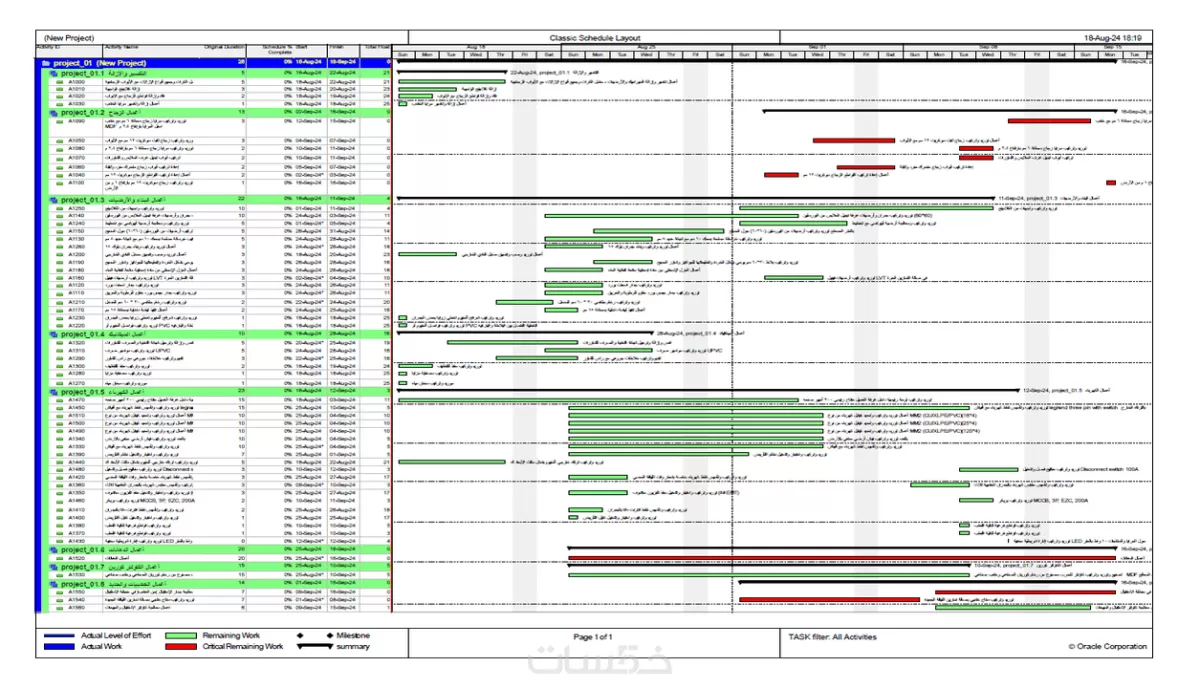Select activity ID A1460 cell
This screenshot has width=1200, height=688.
[77, 500]
